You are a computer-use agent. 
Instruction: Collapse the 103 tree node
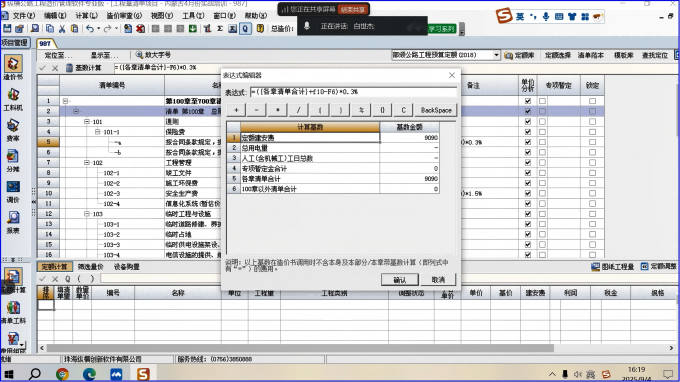tap(87, 214)
